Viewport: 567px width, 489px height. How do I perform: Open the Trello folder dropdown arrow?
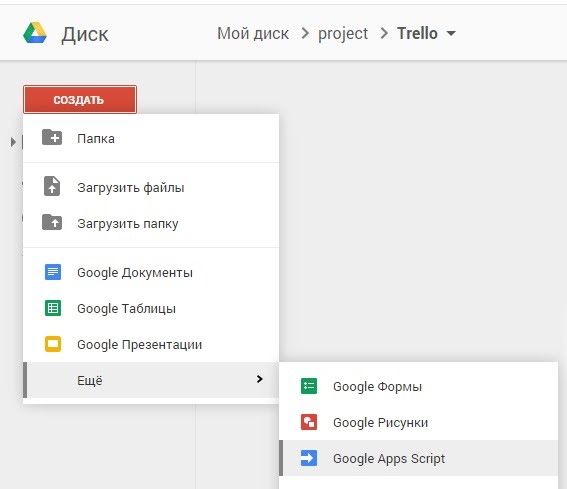tap(451, 34)
